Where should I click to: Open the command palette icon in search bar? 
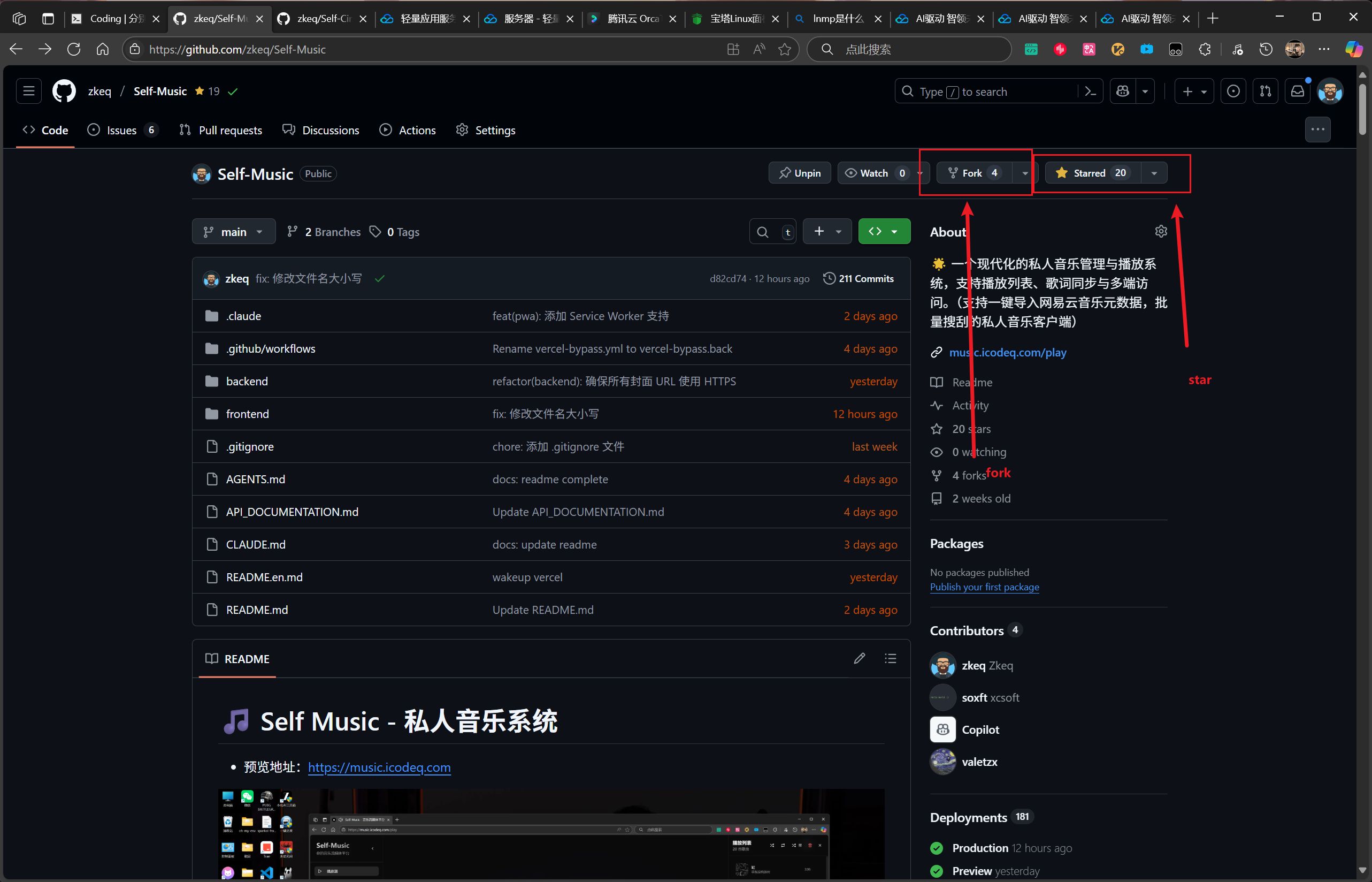(x=1091, y=92)
